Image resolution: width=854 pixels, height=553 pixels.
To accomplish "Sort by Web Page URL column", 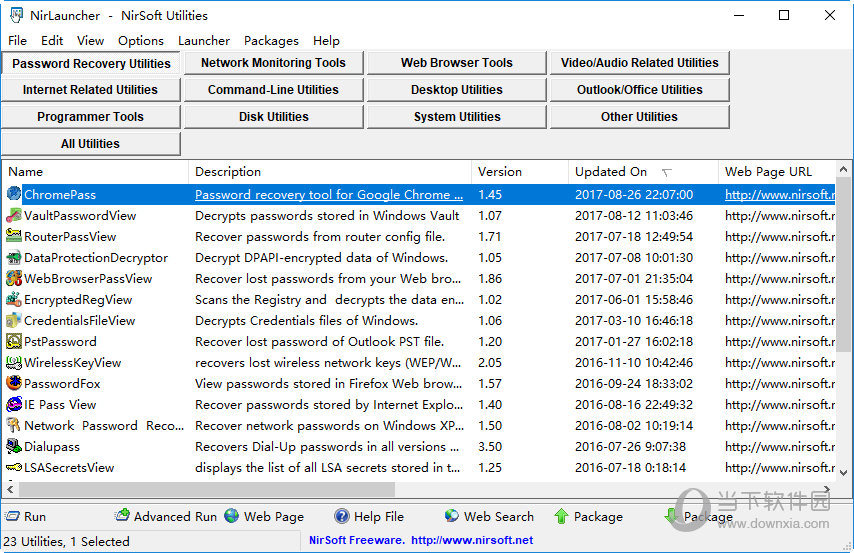I will (777, 172).
